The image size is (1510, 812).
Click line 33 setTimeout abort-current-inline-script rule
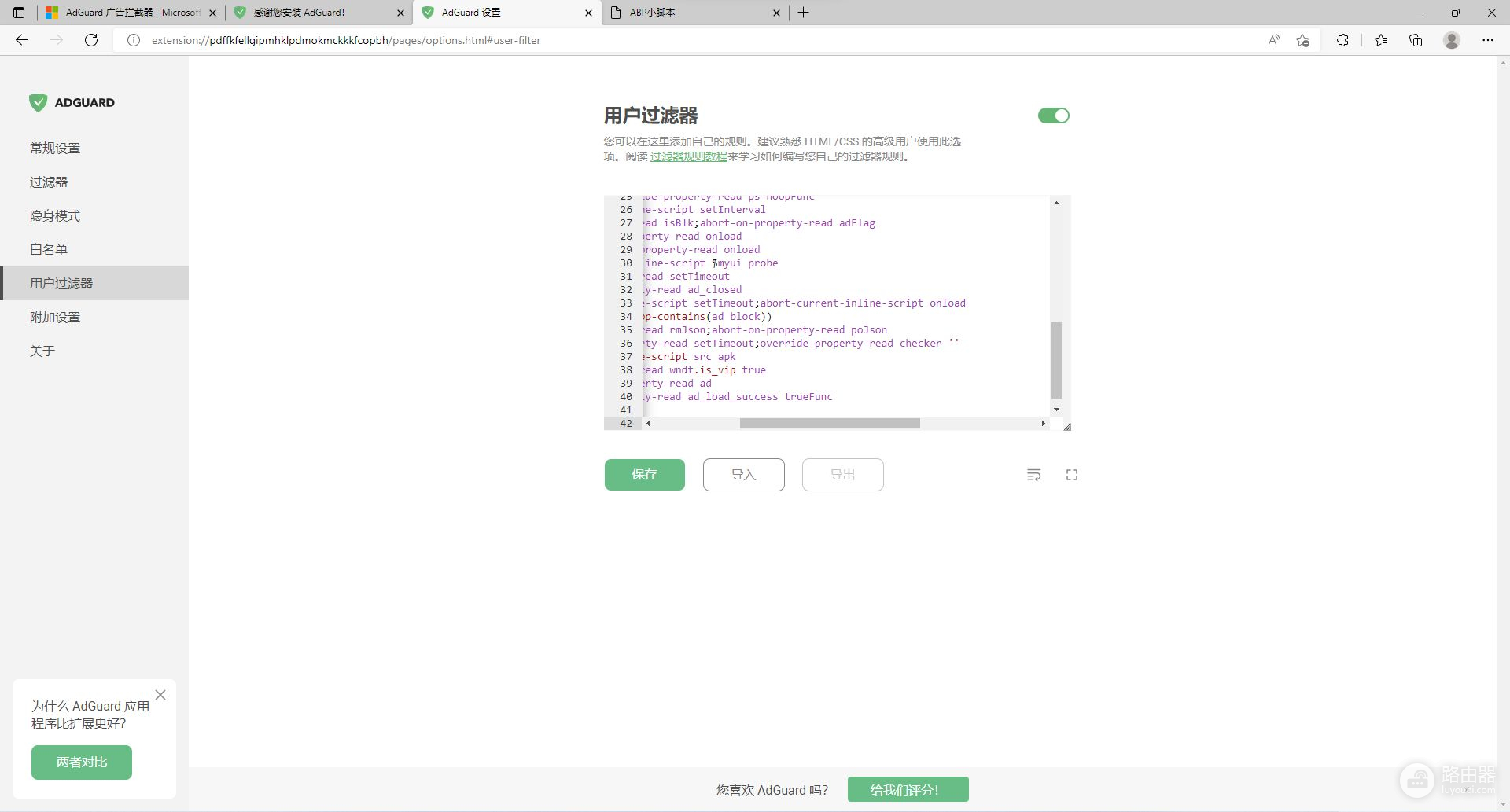tap(804, 303)
